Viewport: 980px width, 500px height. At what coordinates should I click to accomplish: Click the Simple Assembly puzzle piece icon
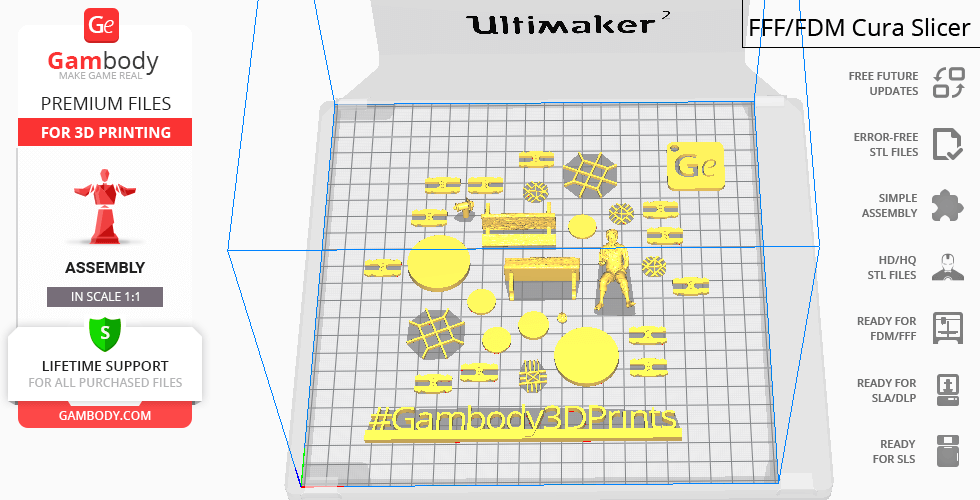point(947,206)
